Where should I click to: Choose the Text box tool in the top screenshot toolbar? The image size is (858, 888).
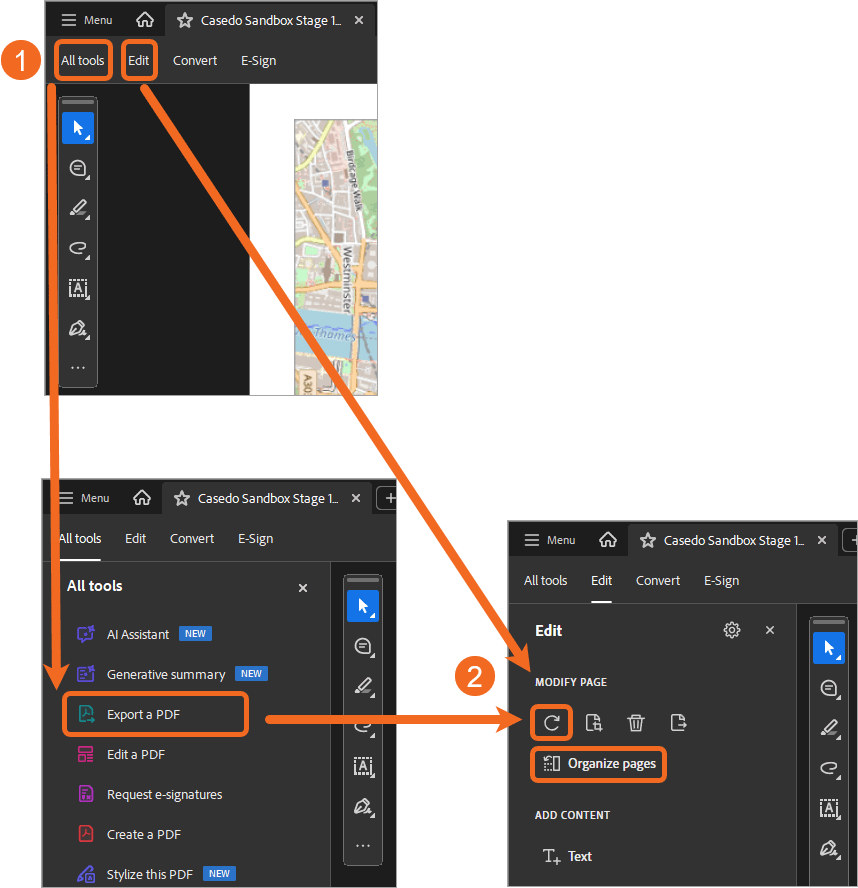[x=78, y=288]
